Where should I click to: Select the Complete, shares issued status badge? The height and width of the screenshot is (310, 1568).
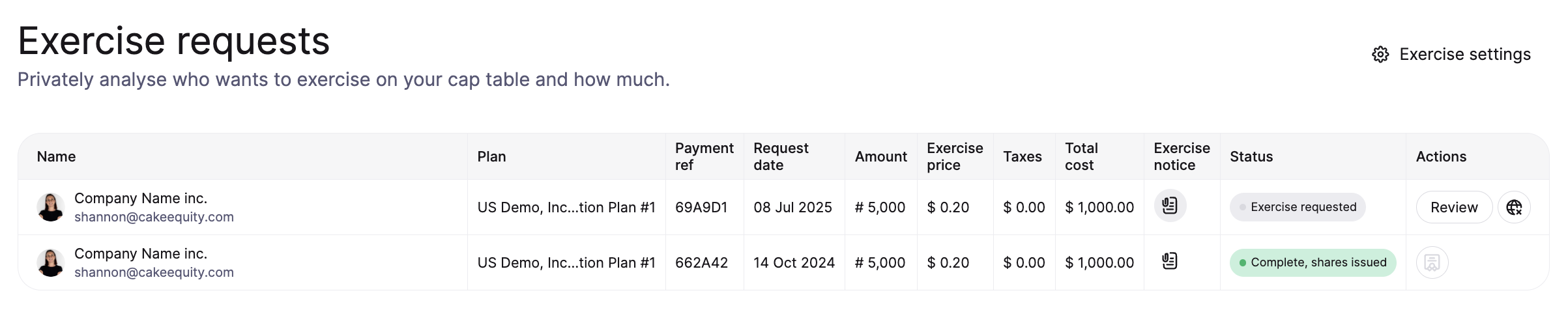tap(1313, 262)
